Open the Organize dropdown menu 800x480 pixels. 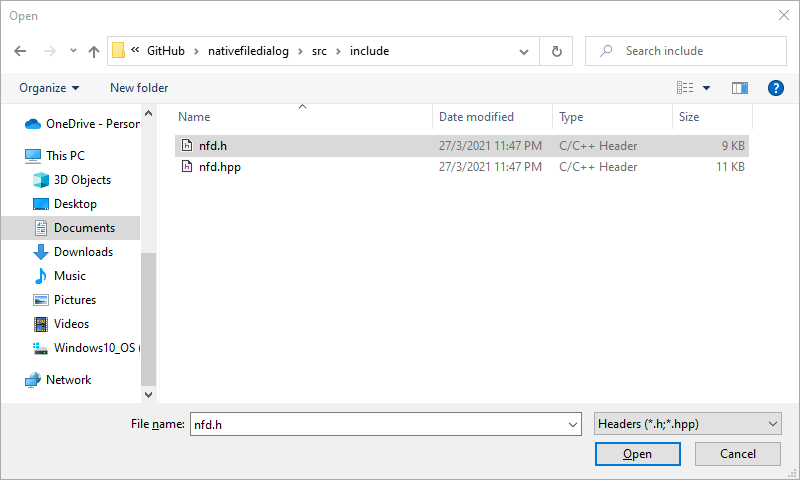pos(49,88)
